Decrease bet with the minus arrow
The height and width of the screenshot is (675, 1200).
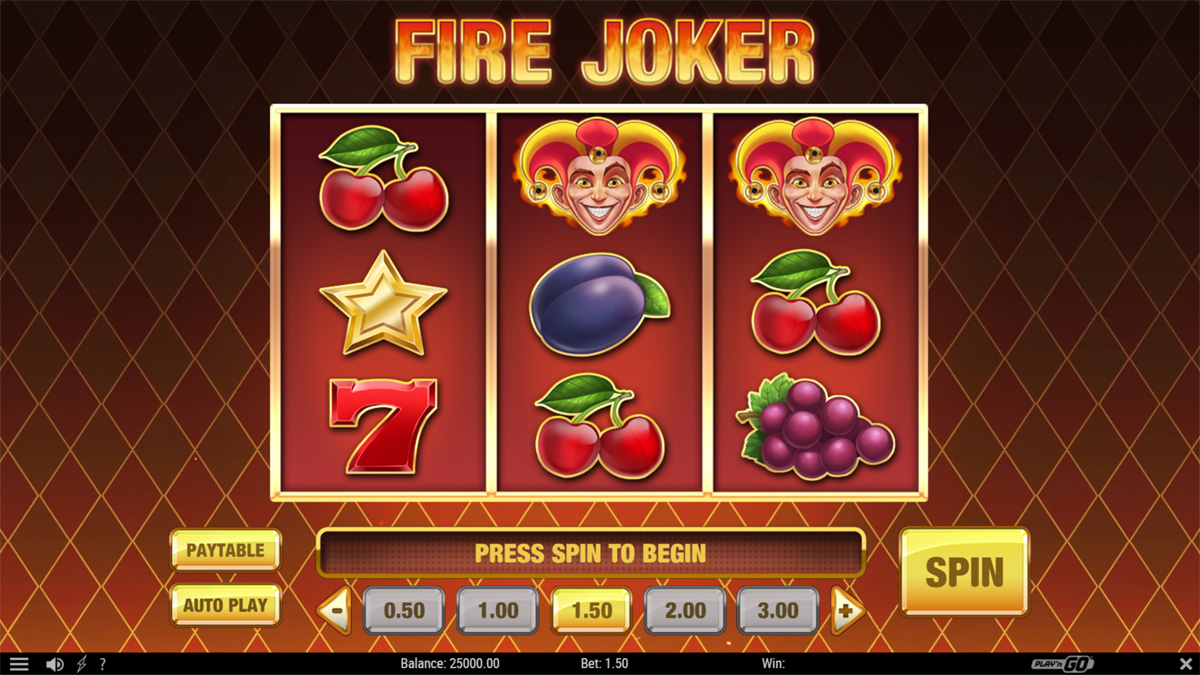tap(335, 610)
